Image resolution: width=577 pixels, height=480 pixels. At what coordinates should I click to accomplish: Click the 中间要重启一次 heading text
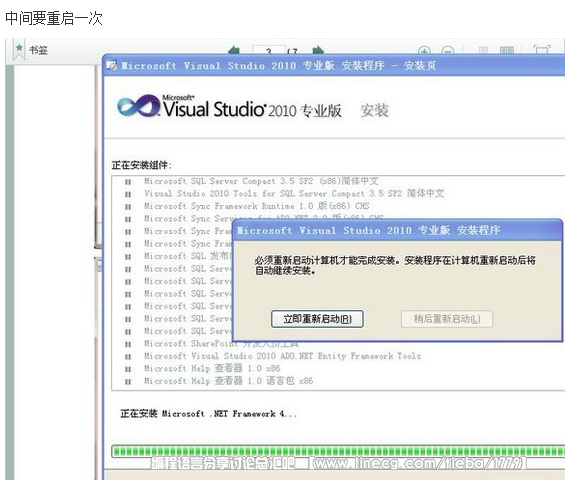(x=54, y=18)
